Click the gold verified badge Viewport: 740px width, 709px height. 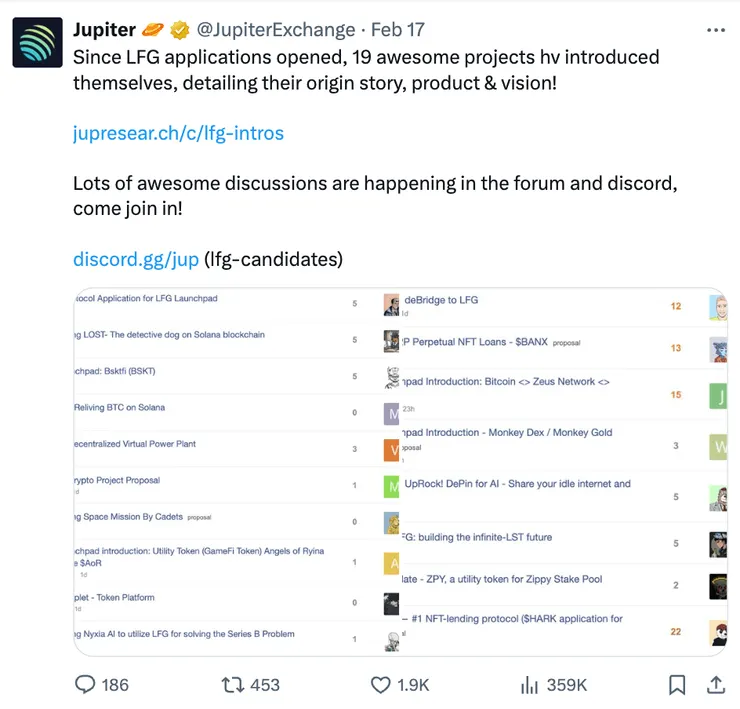pyautogui.click(x=180, y=30)
